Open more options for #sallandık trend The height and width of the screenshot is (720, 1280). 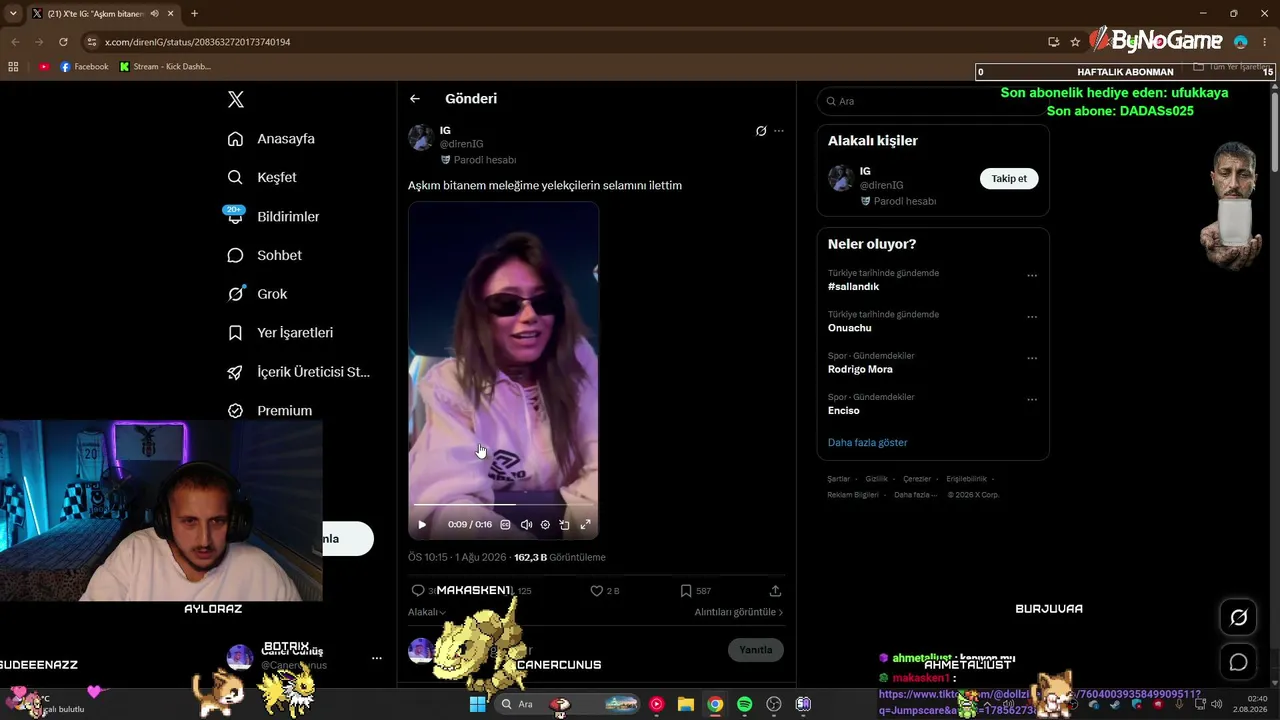pos(1032,276)
